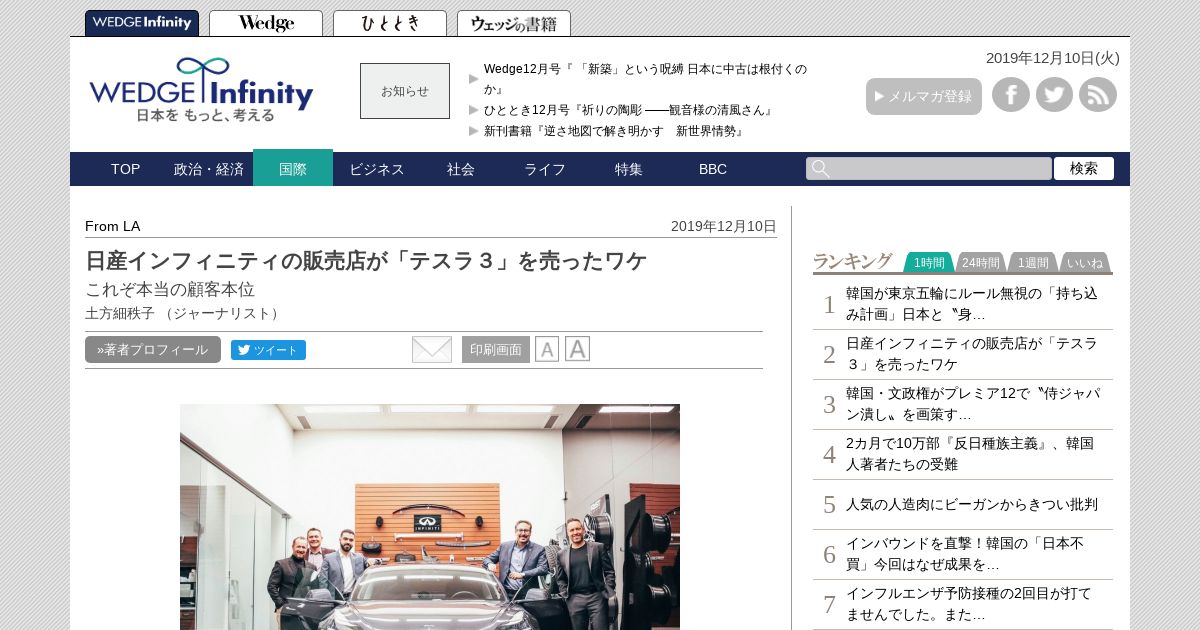Click the ランキング heading
The height and width of the screenshot is (630, 1200).
pyautogui.click(x=852, y=261)
